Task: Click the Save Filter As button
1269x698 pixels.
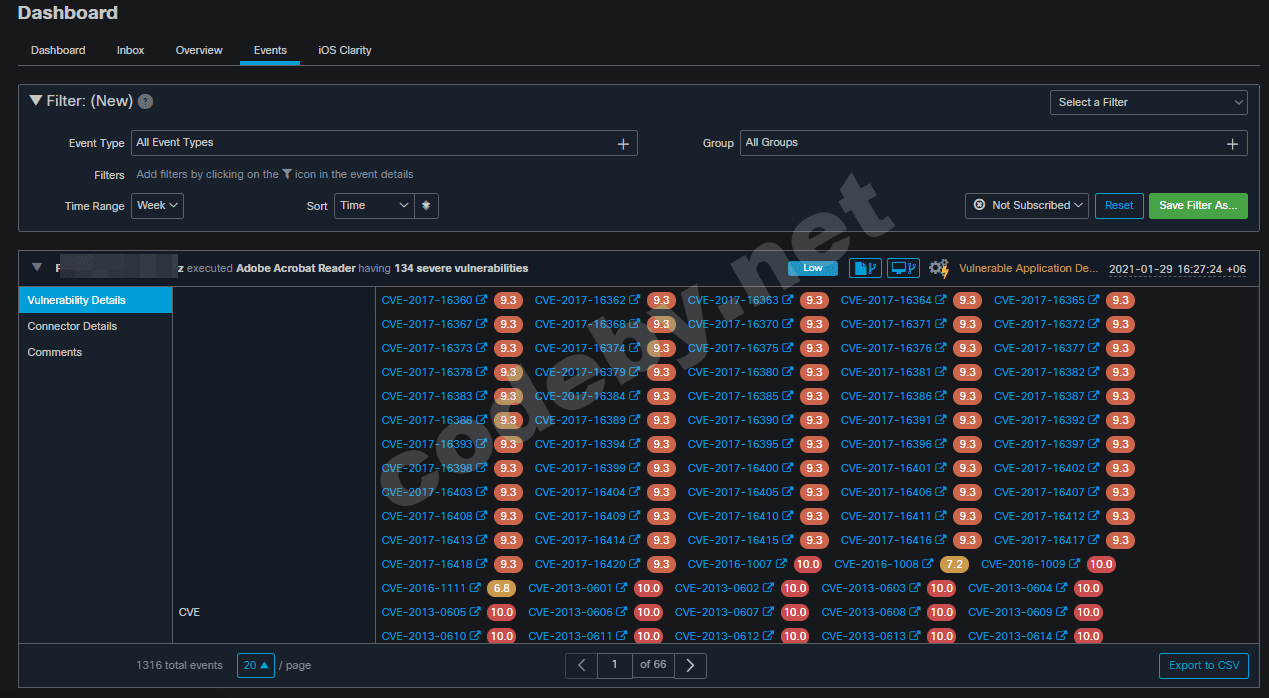Action: [1197, 206]
